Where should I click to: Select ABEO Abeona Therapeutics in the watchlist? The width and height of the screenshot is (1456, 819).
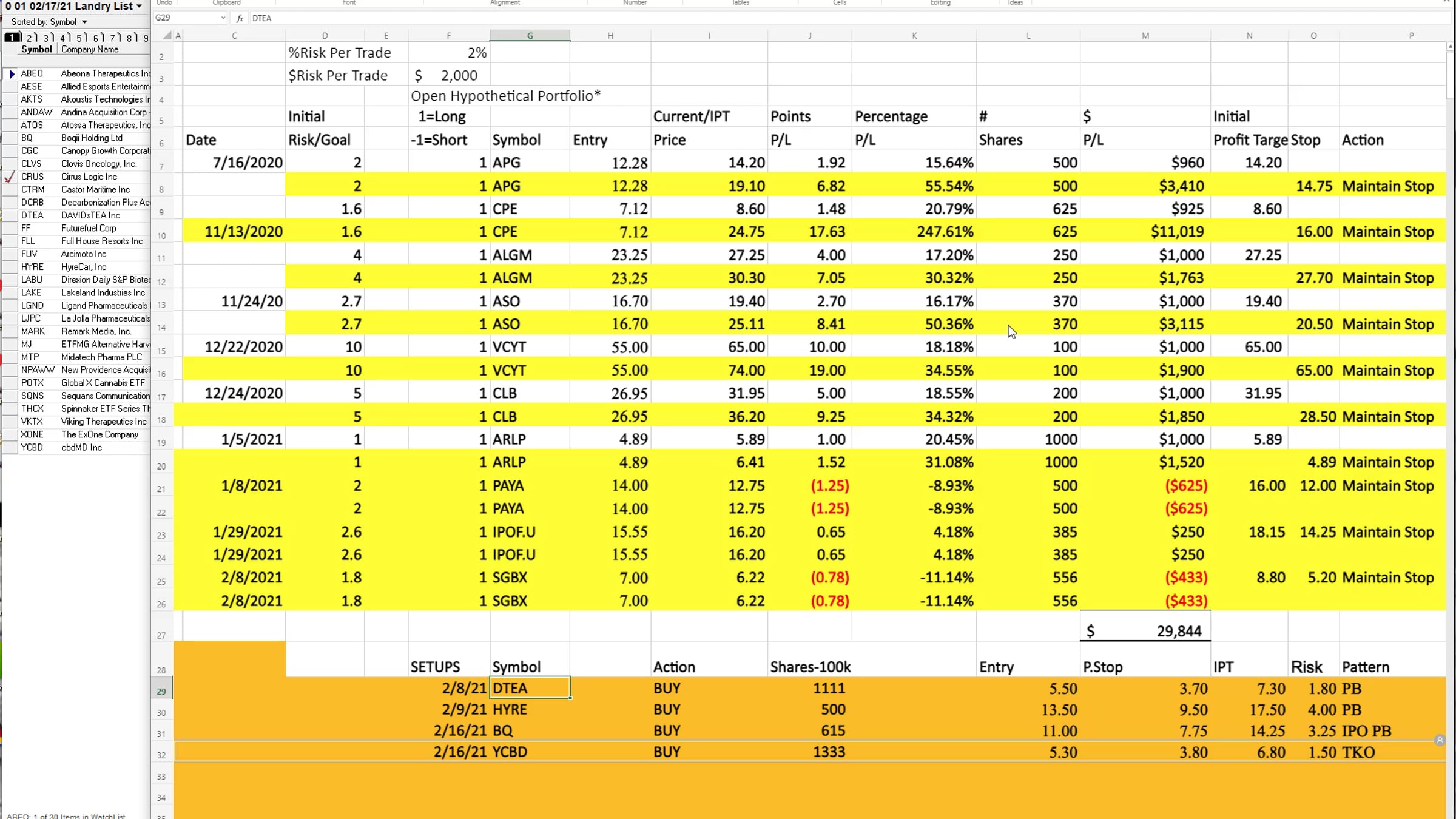click(x=85, y=74)
